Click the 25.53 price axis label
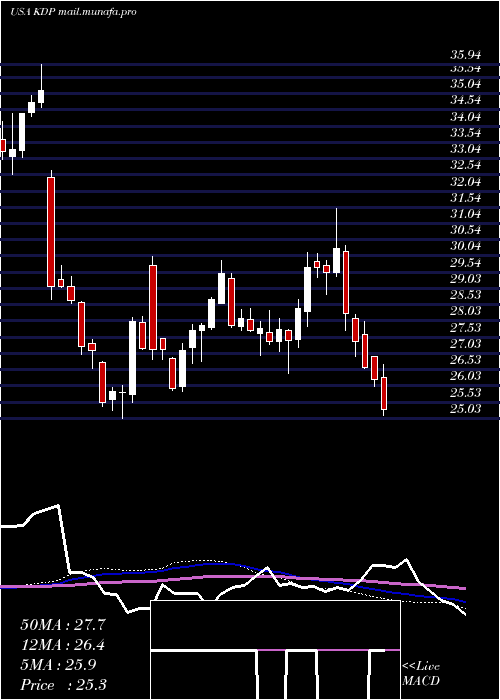Screen dimensions: 500x700 [x=466, y=393]
